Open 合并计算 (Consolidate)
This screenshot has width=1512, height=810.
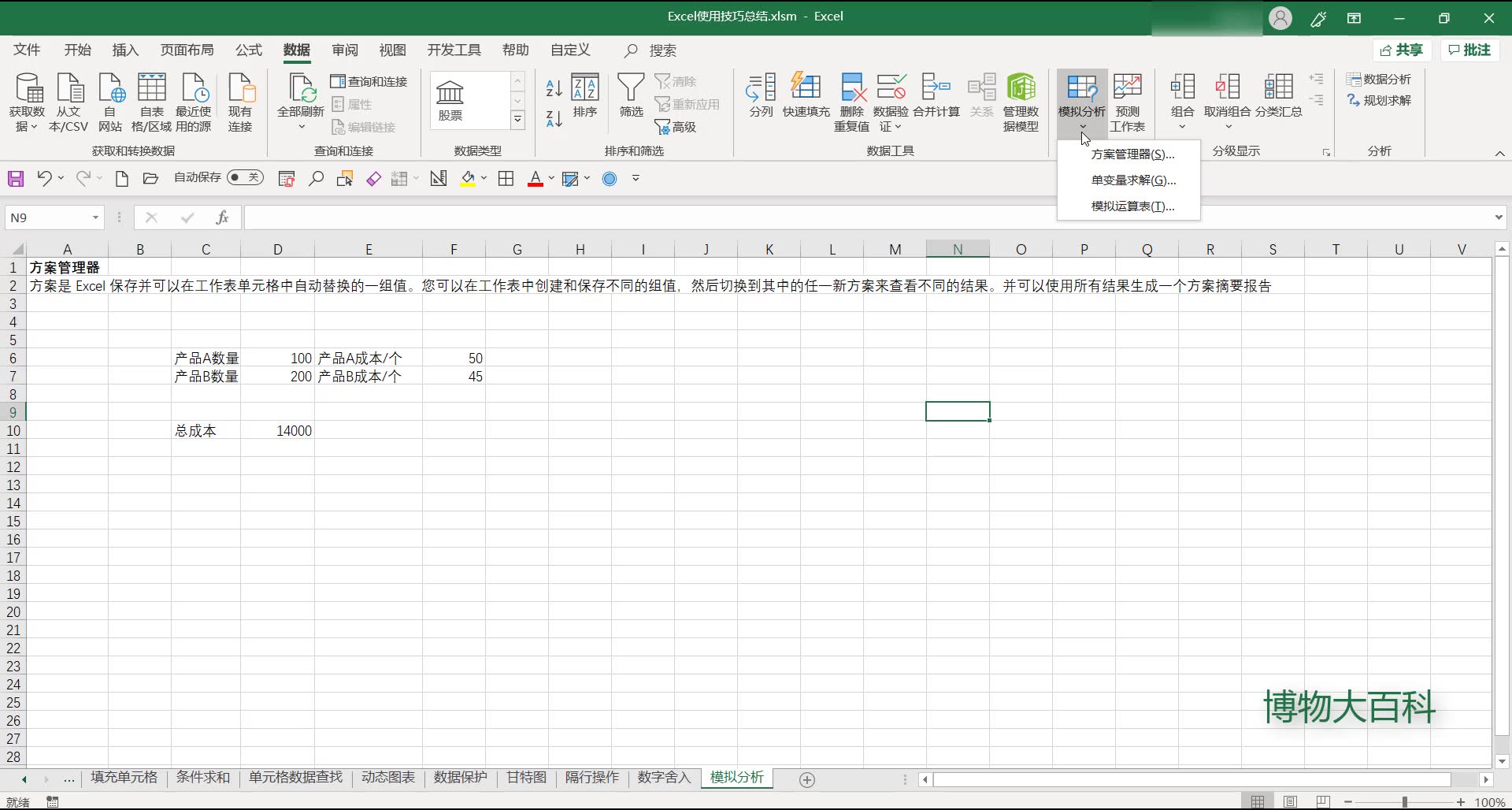[x=936, y=96]
